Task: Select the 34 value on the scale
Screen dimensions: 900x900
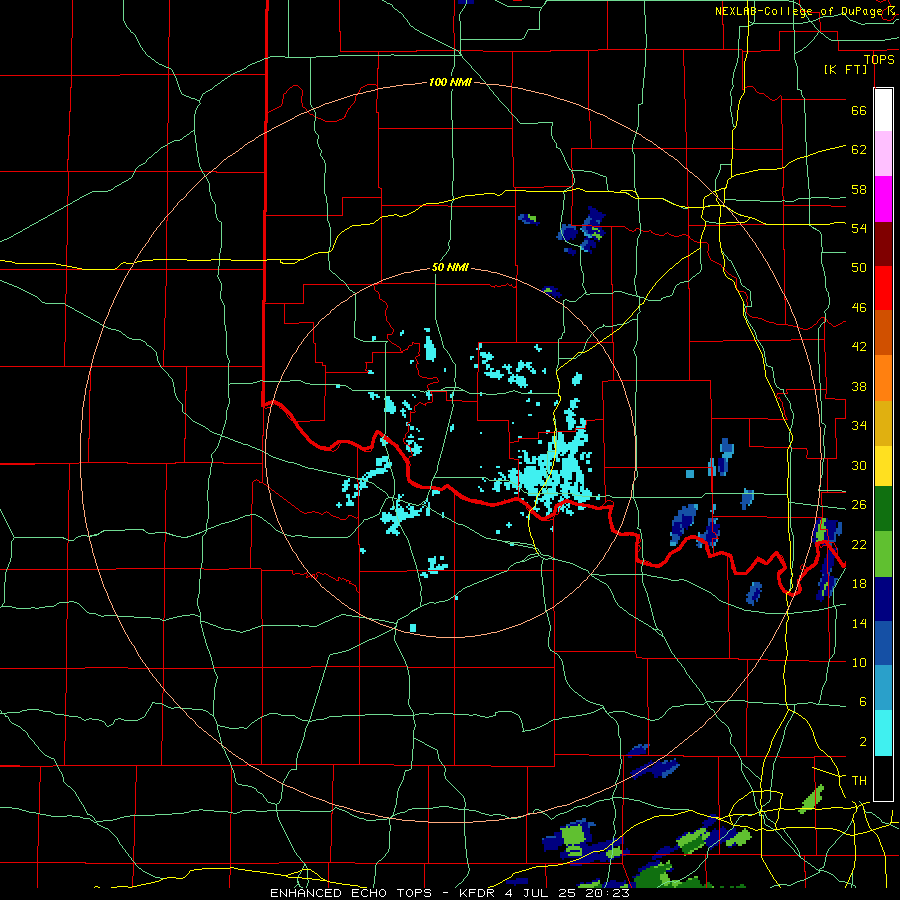Action: click(859, 425)
